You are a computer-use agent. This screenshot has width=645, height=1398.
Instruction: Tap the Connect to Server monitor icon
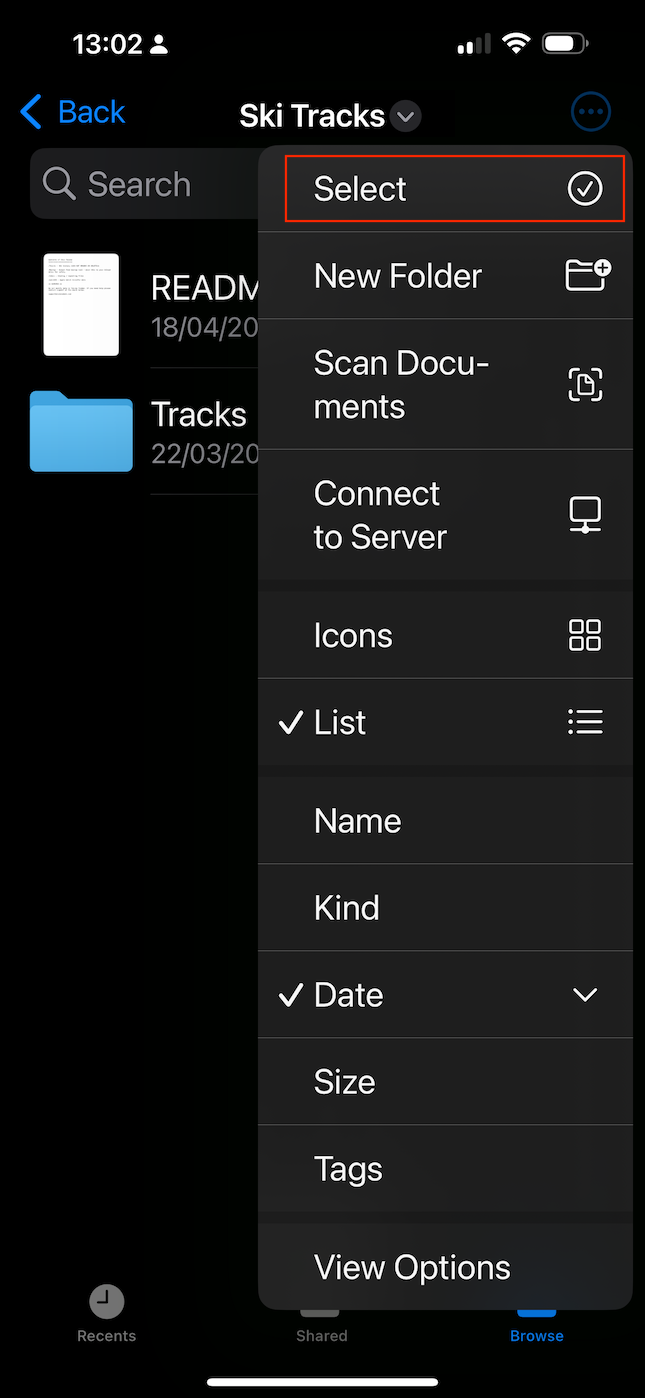click(x=585, y=514)
